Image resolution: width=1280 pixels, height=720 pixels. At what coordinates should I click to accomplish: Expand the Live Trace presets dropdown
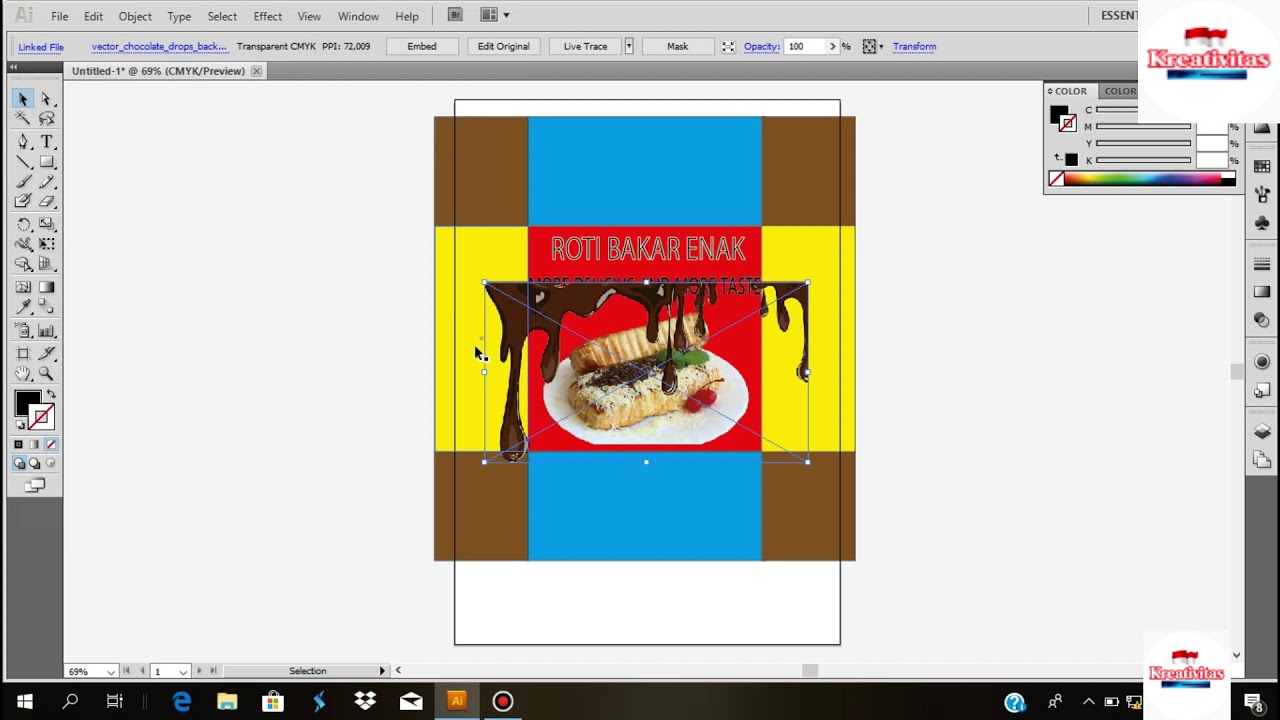628,46
